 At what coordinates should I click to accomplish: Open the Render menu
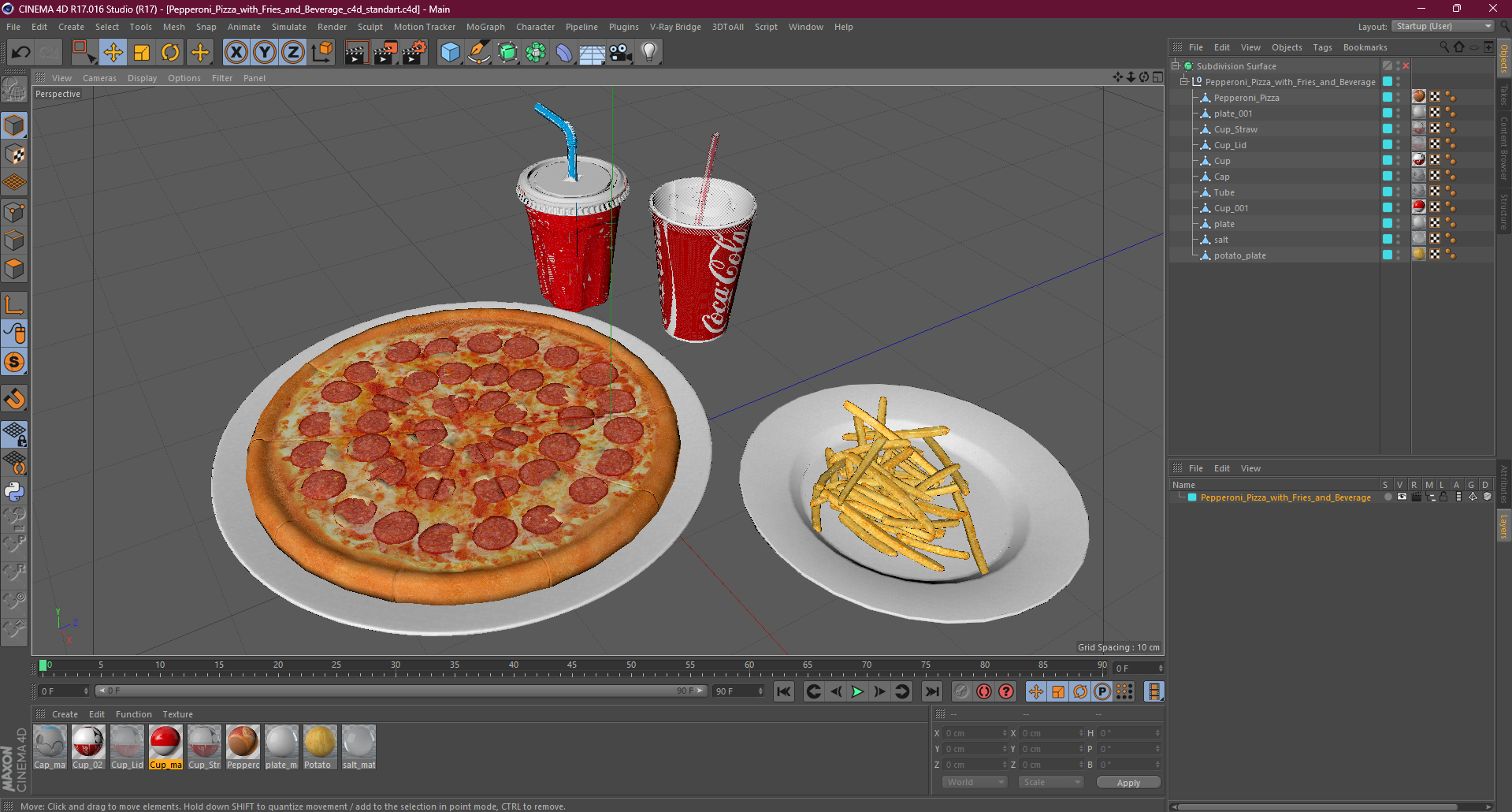(x=332, y=27)
